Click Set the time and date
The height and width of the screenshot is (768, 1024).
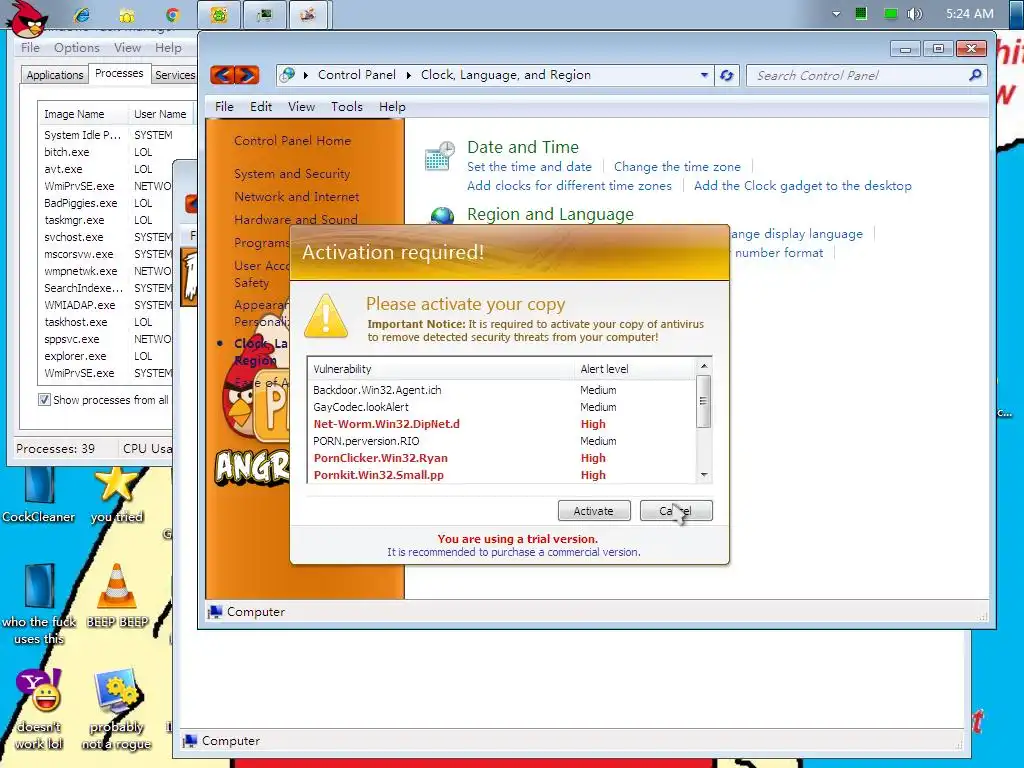tap(529, 167)
